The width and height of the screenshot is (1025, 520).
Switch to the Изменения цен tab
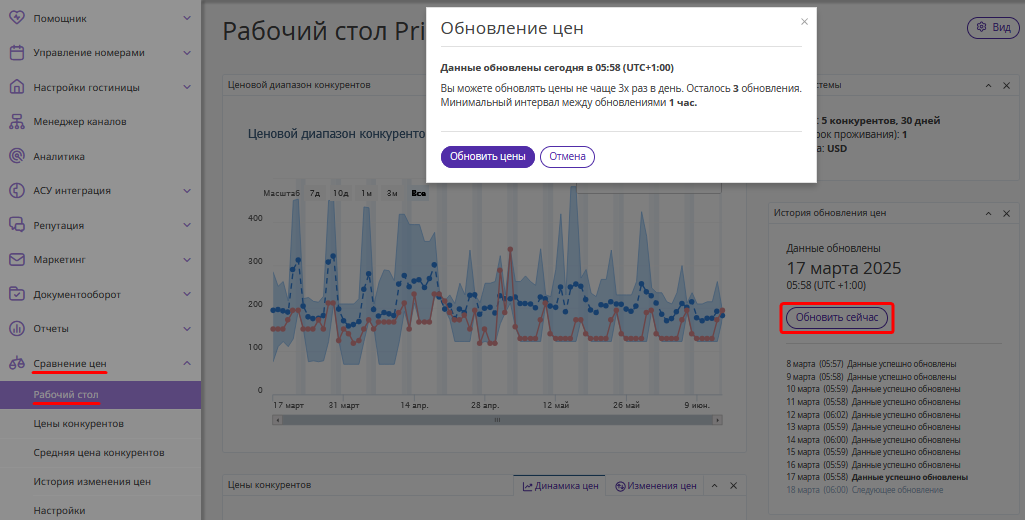click(x=656, y=486)
